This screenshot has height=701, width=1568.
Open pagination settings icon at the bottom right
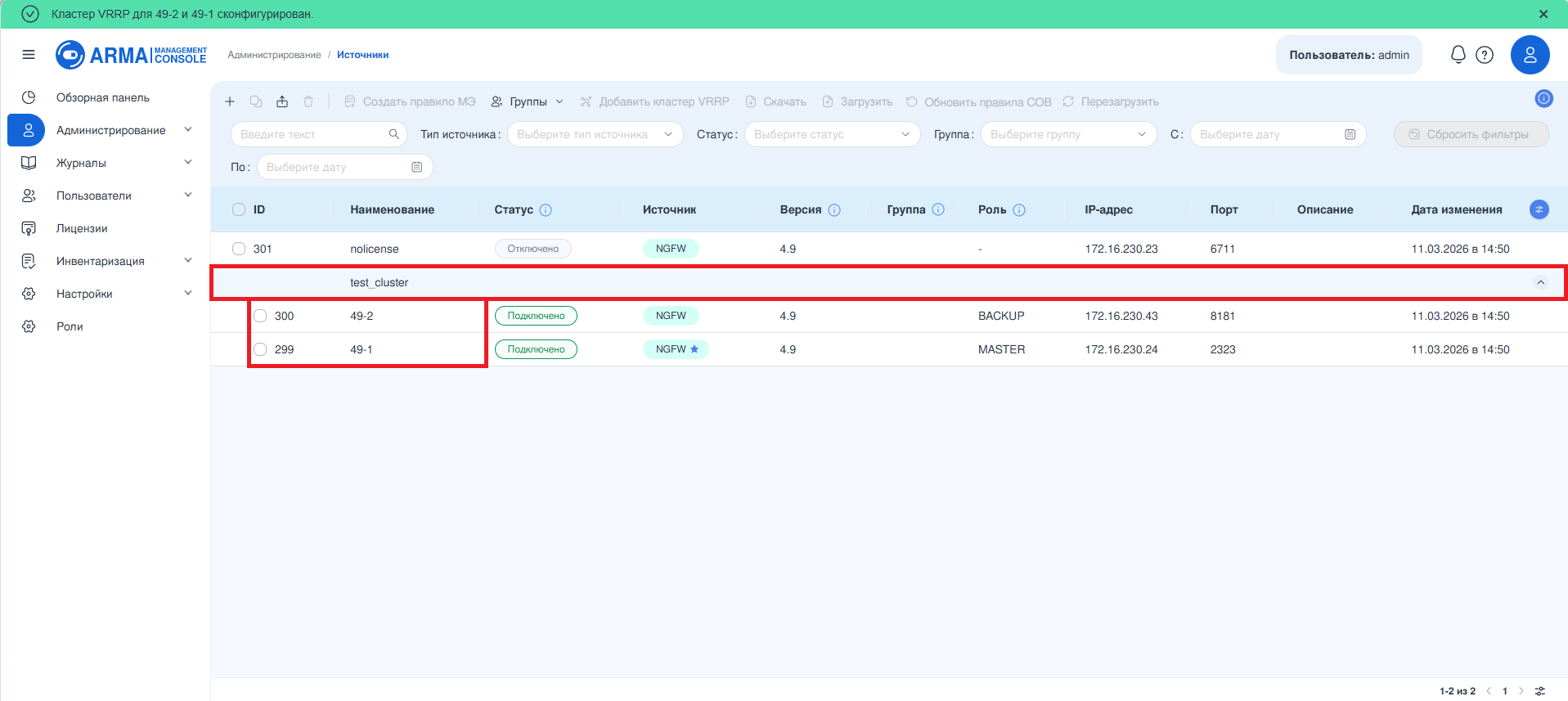click(x=1540, y=691)
